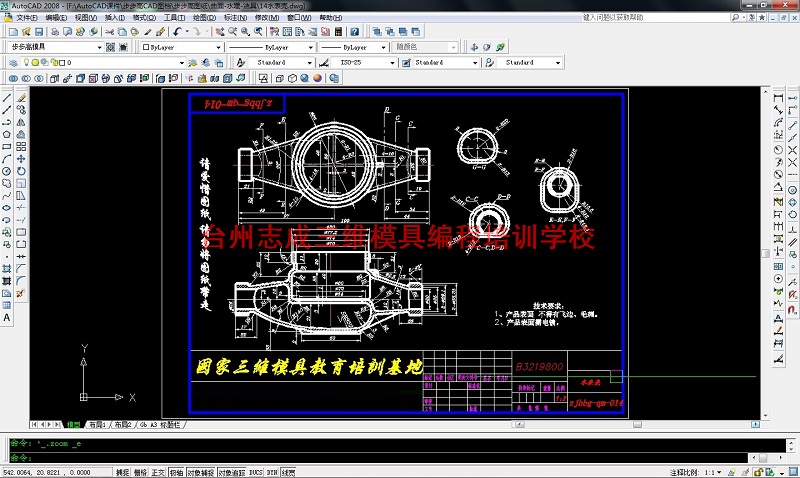The width and height of the screenshot is (800, 478).
Task: Toggle 极轴 polar tracking in status bar
Action: click(176, 472)
